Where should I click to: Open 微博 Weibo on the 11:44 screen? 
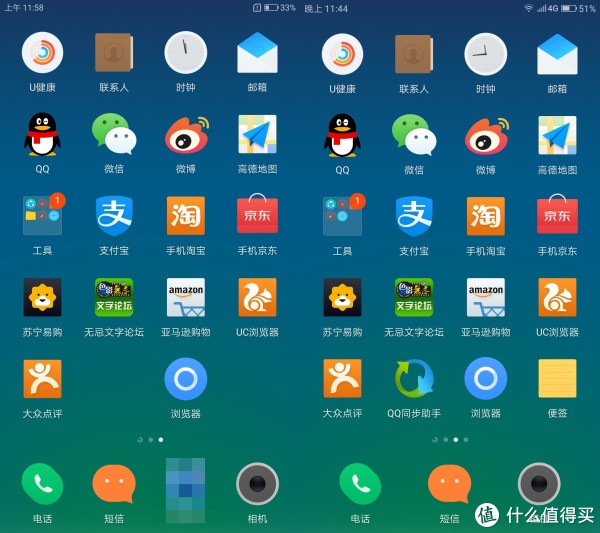(x=487, y=136)
